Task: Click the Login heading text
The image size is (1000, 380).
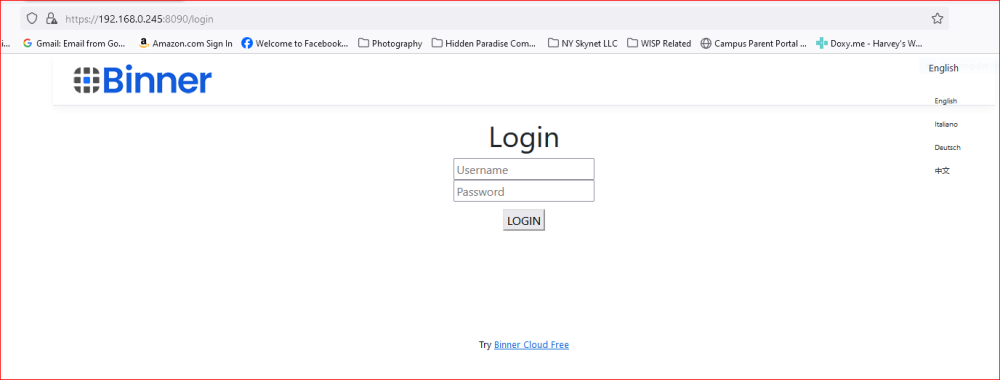Action: (524, 138)
